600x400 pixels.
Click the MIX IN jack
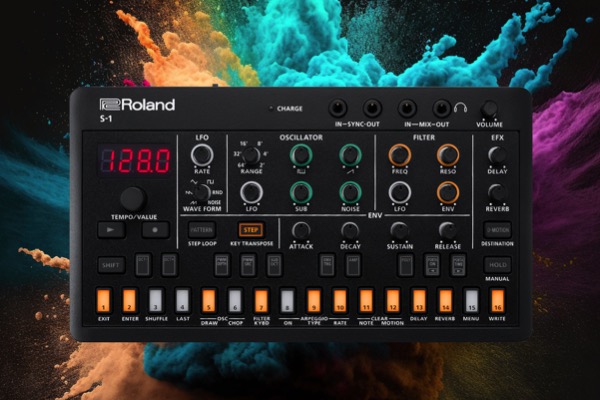(407, 108)
